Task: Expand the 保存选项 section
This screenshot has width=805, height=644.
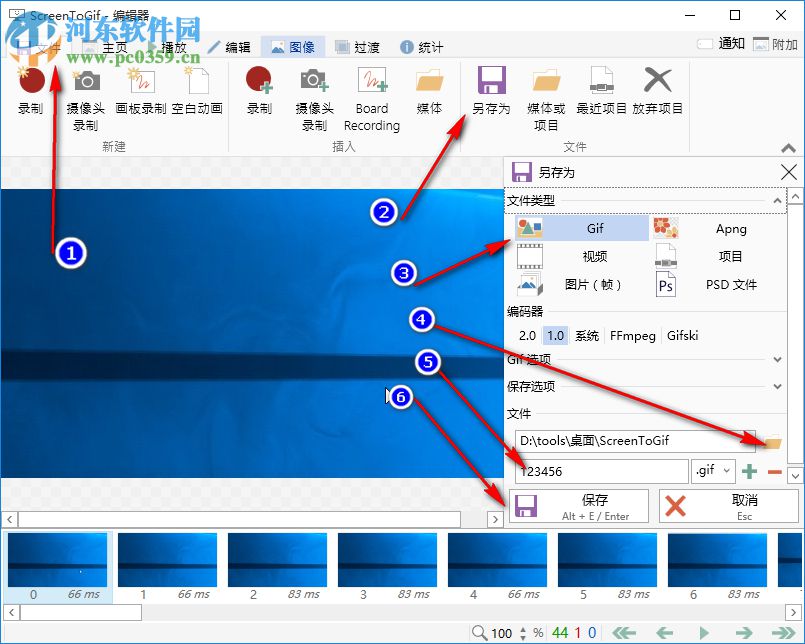Action: pyautogui.click(x=779, y=386)
